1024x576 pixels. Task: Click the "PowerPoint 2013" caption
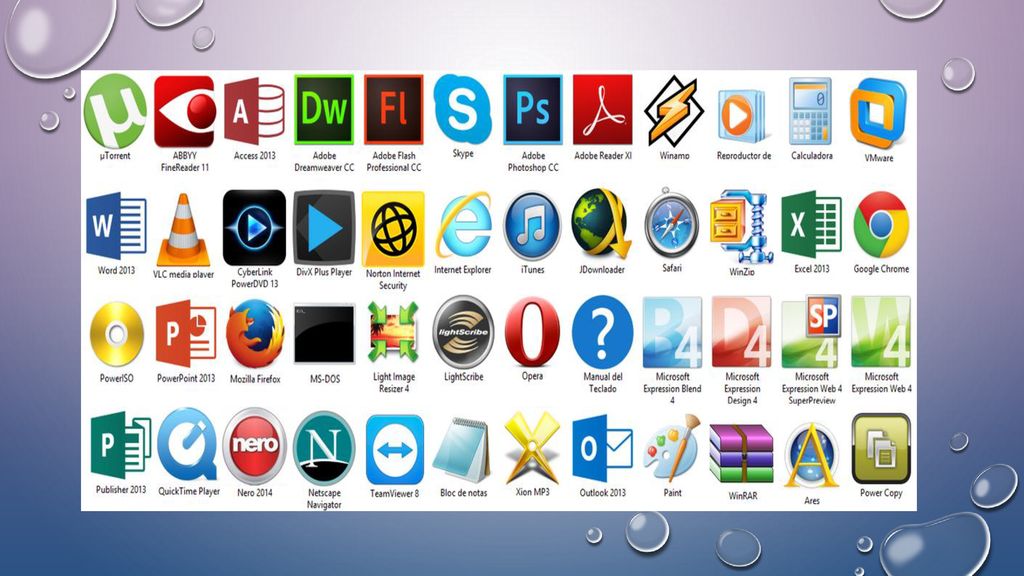185,378
